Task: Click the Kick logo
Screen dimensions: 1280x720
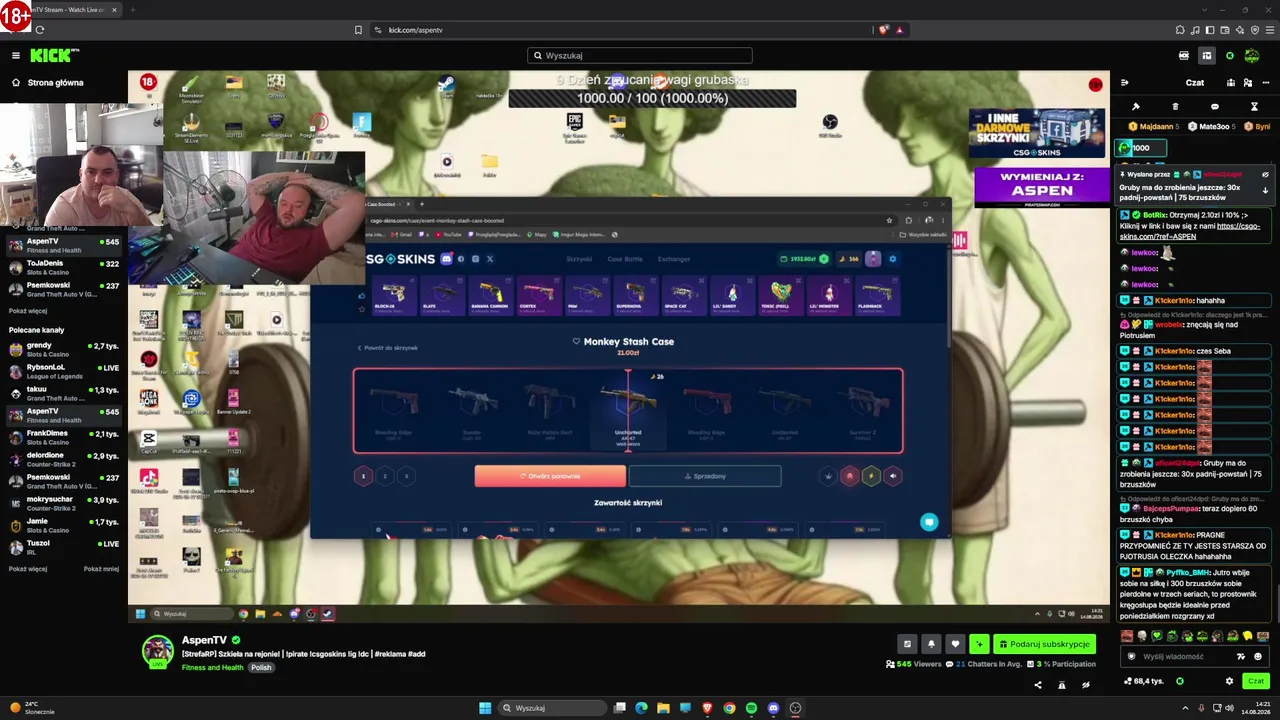Action: [x=54, y=56]
